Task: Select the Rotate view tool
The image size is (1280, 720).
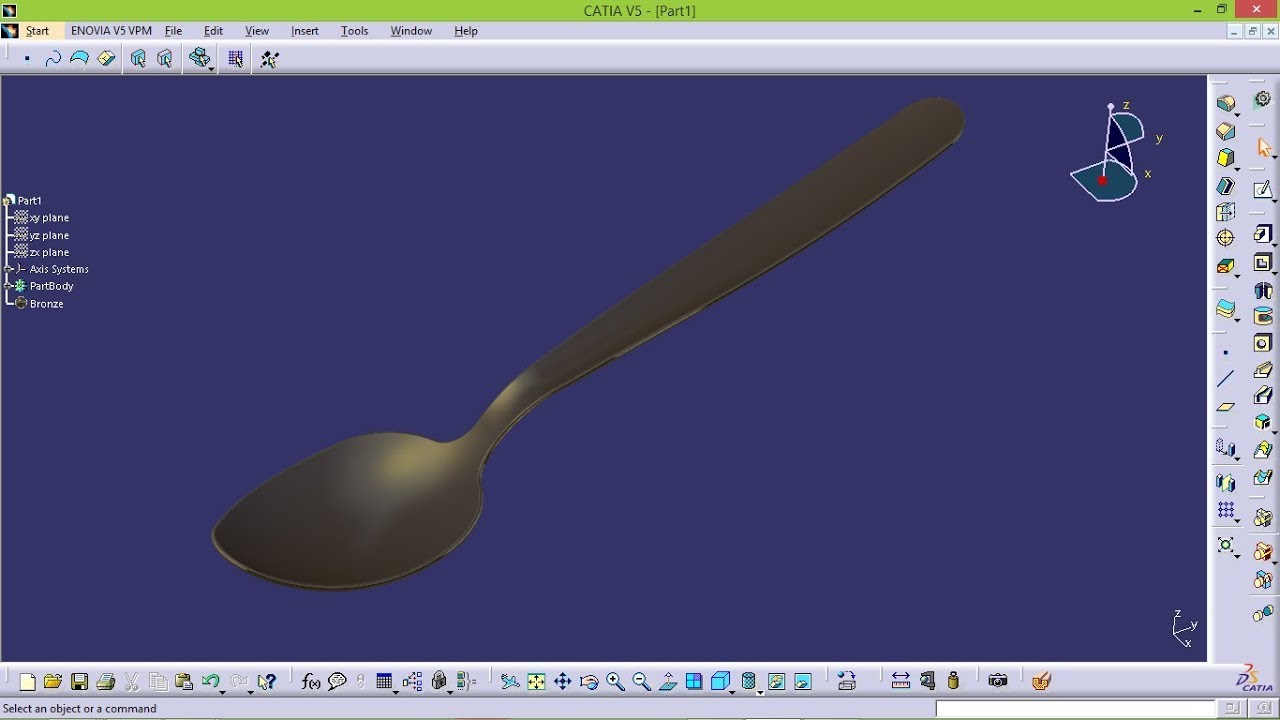Action: coord(589,682)
